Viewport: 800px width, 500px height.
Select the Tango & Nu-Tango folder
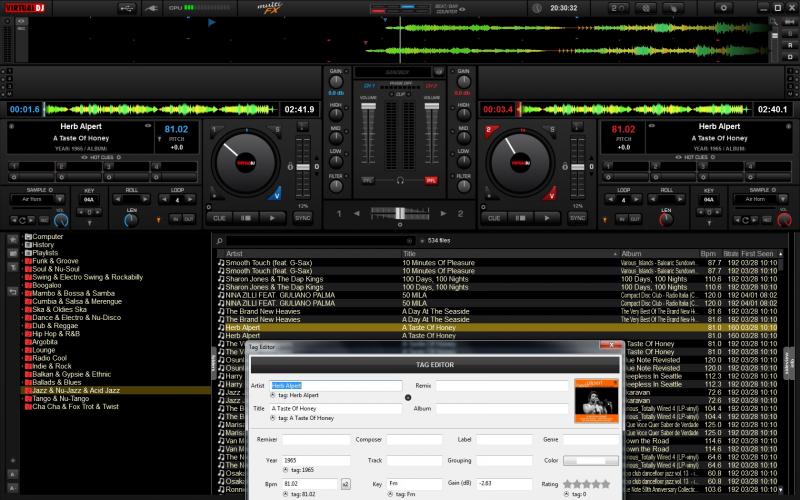tap(60, 398)
